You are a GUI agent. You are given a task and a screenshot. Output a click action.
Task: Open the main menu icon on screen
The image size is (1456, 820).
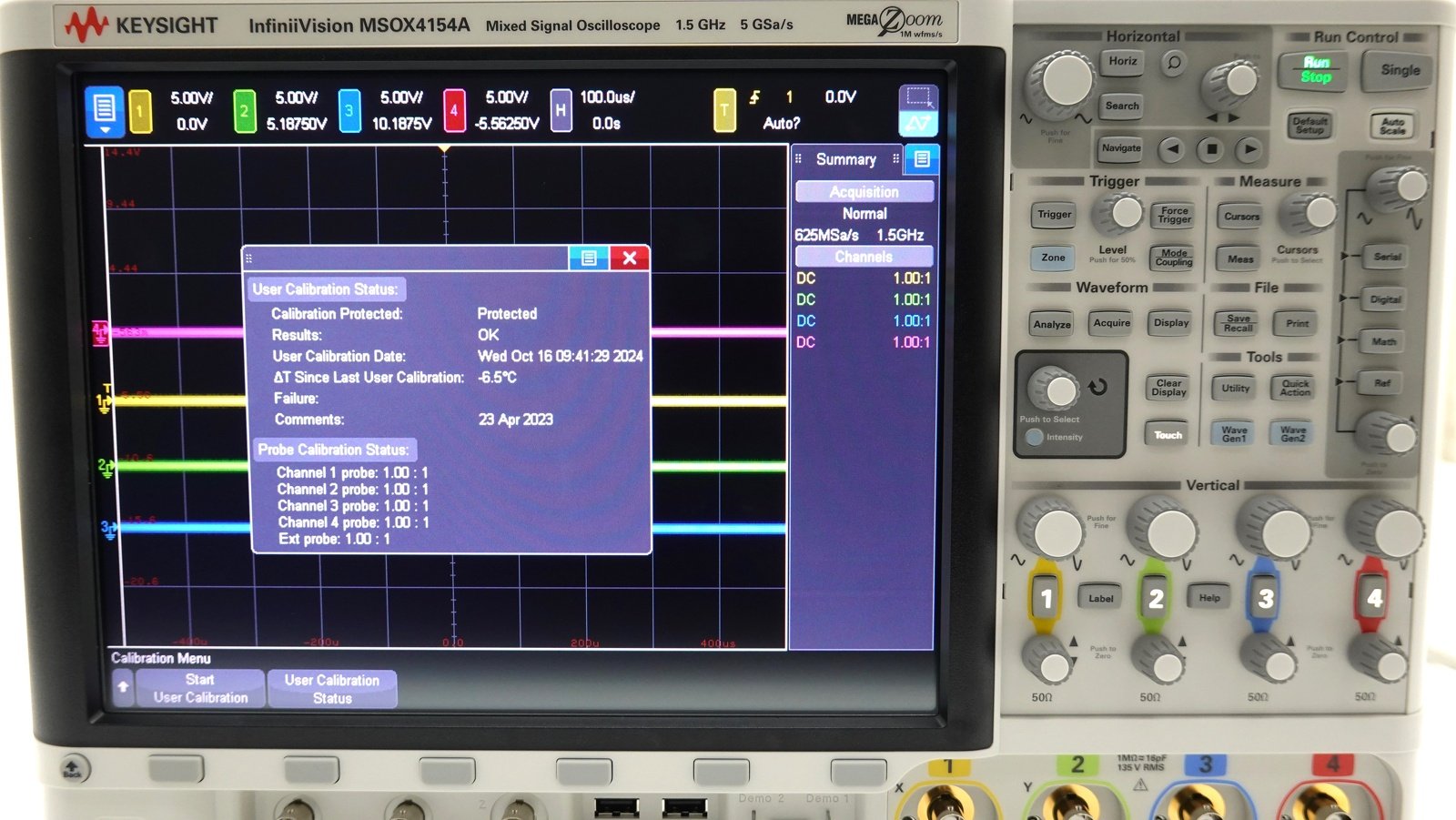(x=104, y=111)
